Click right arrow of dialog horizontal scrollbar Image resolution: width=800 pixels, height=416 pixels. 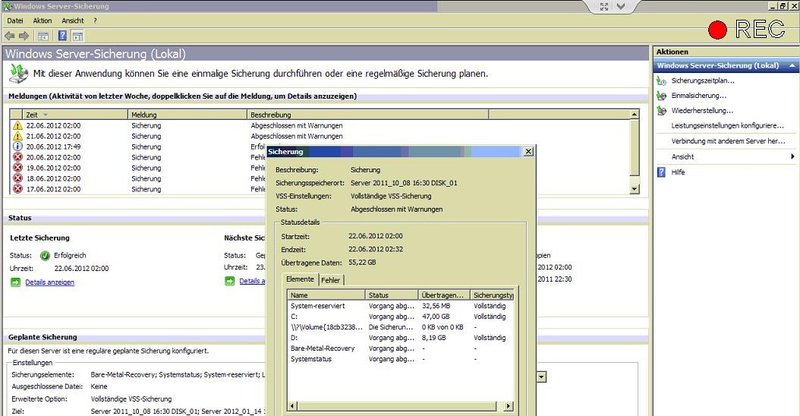[x=508, y=406]
